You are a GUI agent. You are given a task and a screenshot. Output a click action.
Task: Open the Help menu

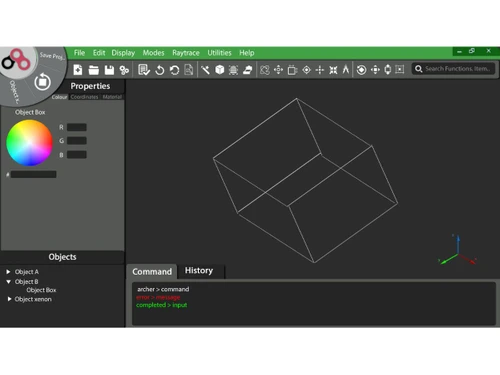(247, 53)
